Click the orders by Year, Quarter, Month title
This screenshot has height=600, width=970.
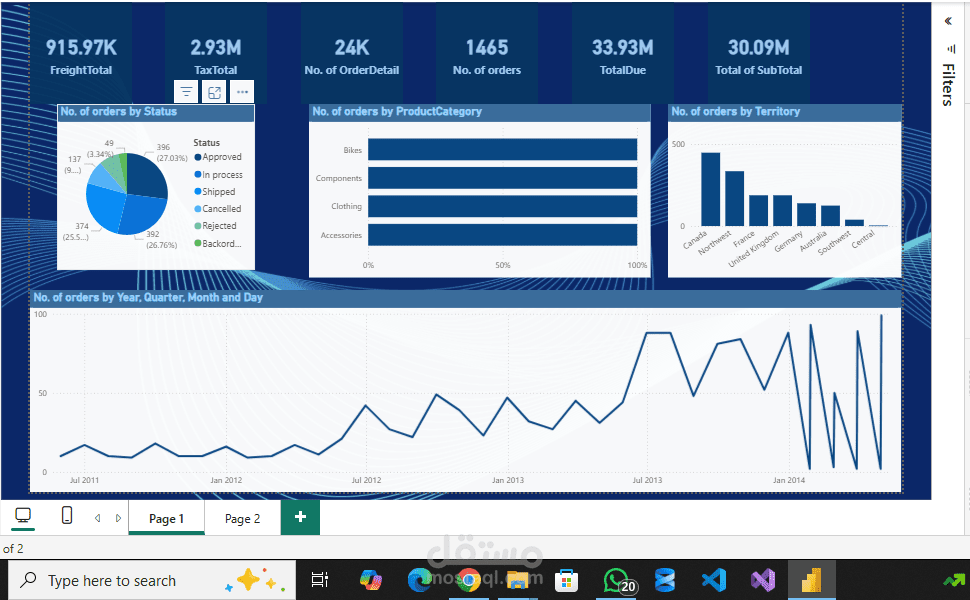coord(148,298)
